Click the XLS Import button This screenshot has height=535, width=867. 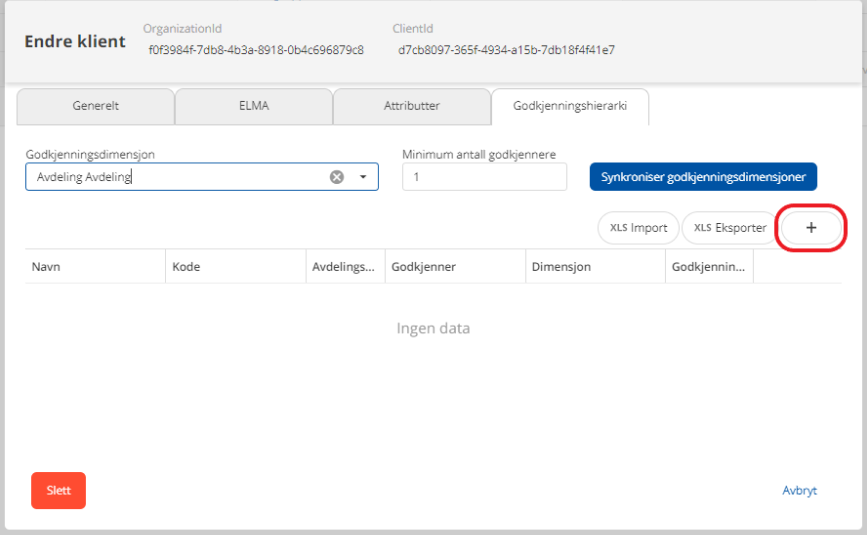638,228
